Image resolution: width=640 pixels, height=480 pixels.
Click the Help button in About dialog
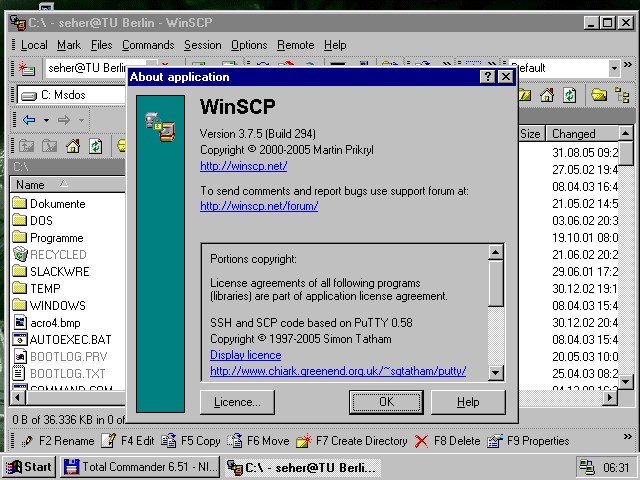click(x=468, y=402)
